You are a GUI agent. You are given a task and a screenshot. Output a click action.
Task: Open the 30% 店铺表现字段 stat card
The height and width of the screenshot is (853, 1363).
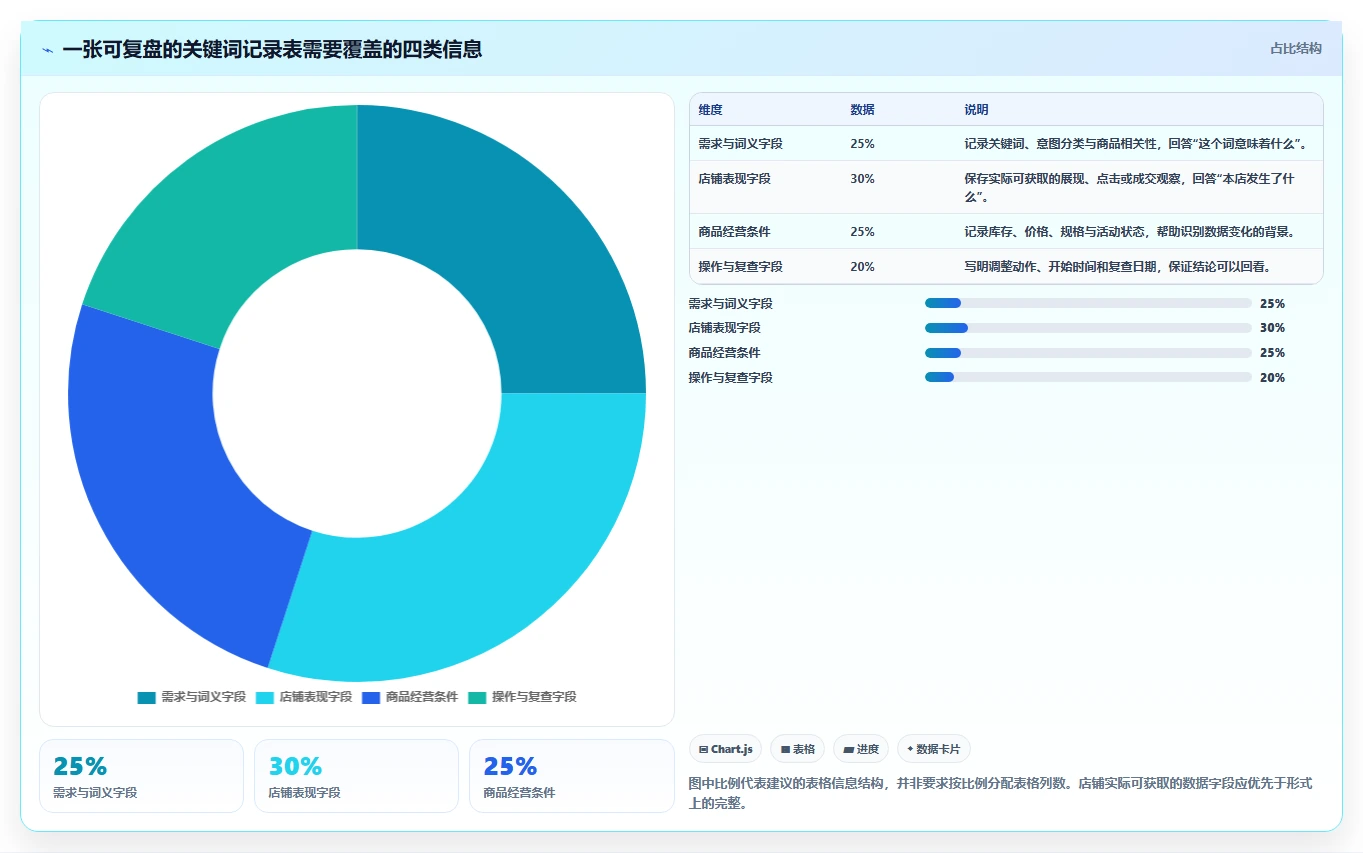click(x=356, y=776)
